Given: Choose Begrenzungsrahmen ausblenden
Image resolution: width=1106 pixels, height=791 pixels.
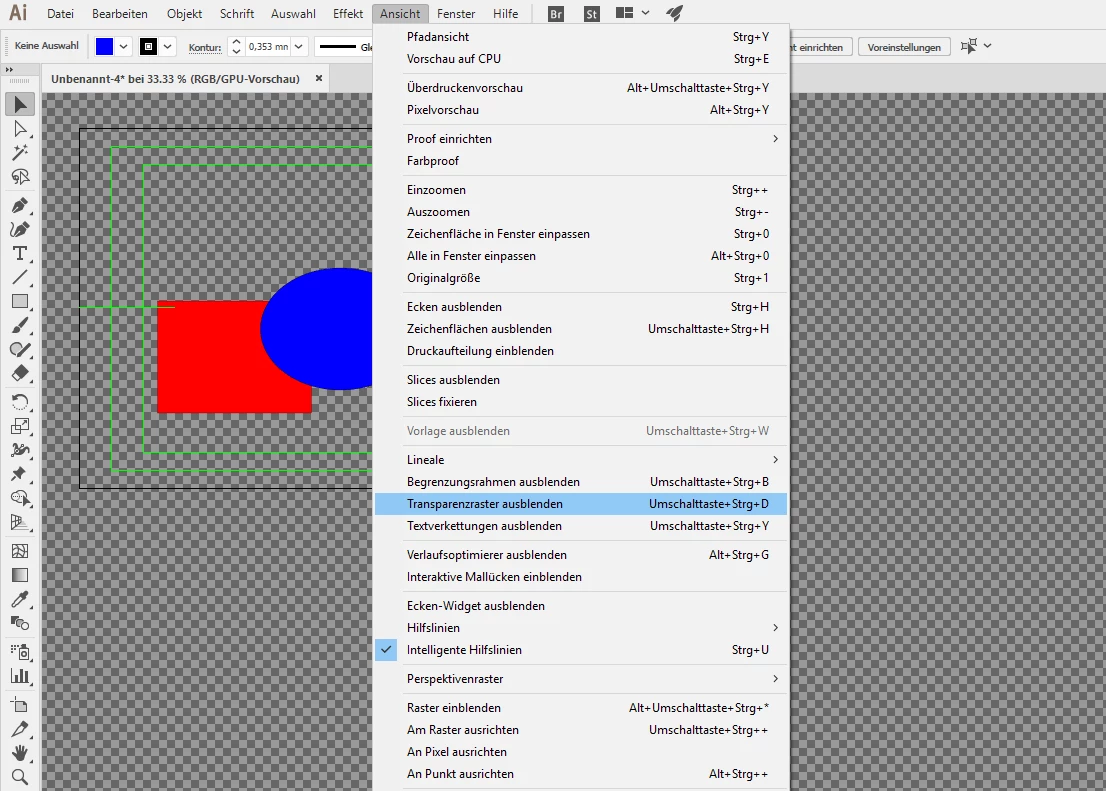Looking at the screenshot, I should point(581,482).
